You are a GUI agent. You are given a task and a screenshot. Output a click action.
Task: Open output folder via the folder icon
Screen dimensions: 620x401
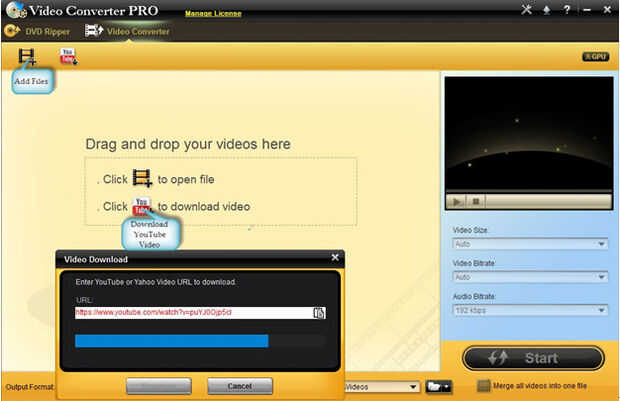[439, 386]
